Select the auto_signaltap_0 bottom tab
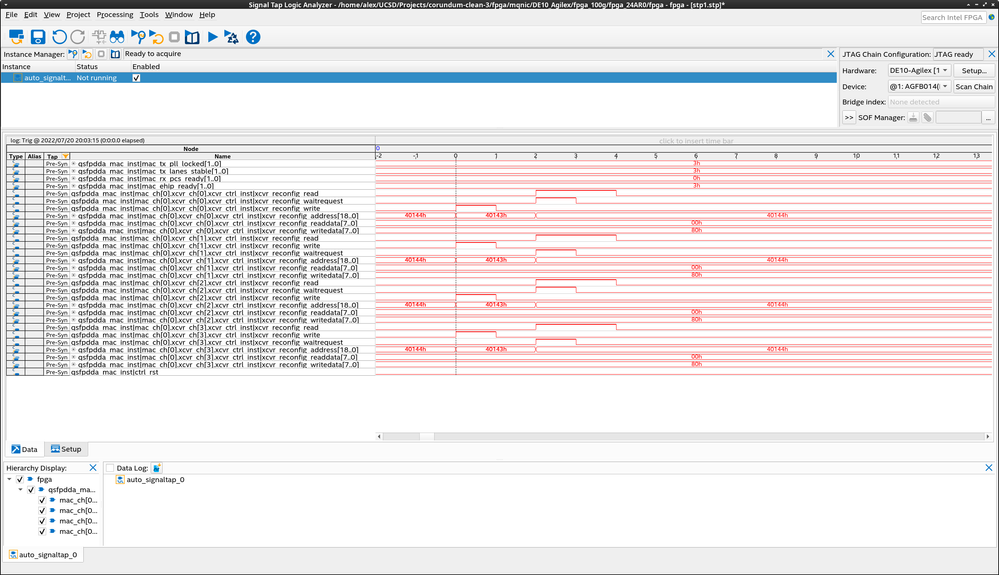Viewport: 999px width, 575px height. pyautogui.click(x=43, y=555)
